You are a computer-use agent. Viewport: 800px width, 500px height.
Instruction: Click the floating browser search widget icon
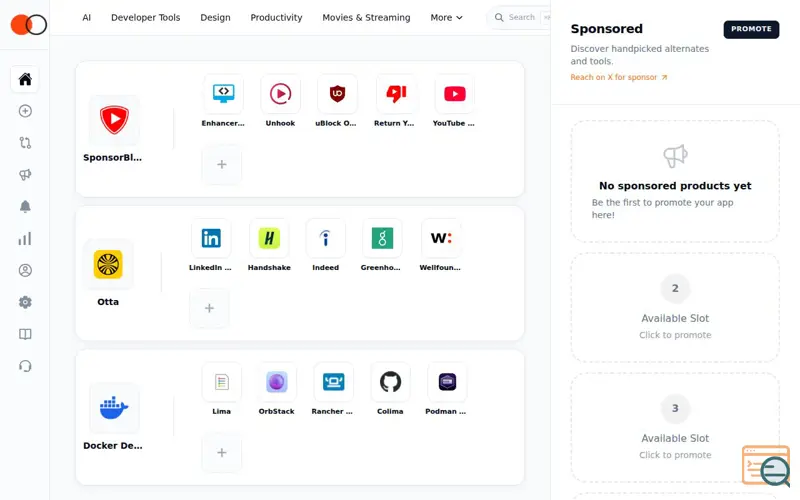[x=766, y=466]
